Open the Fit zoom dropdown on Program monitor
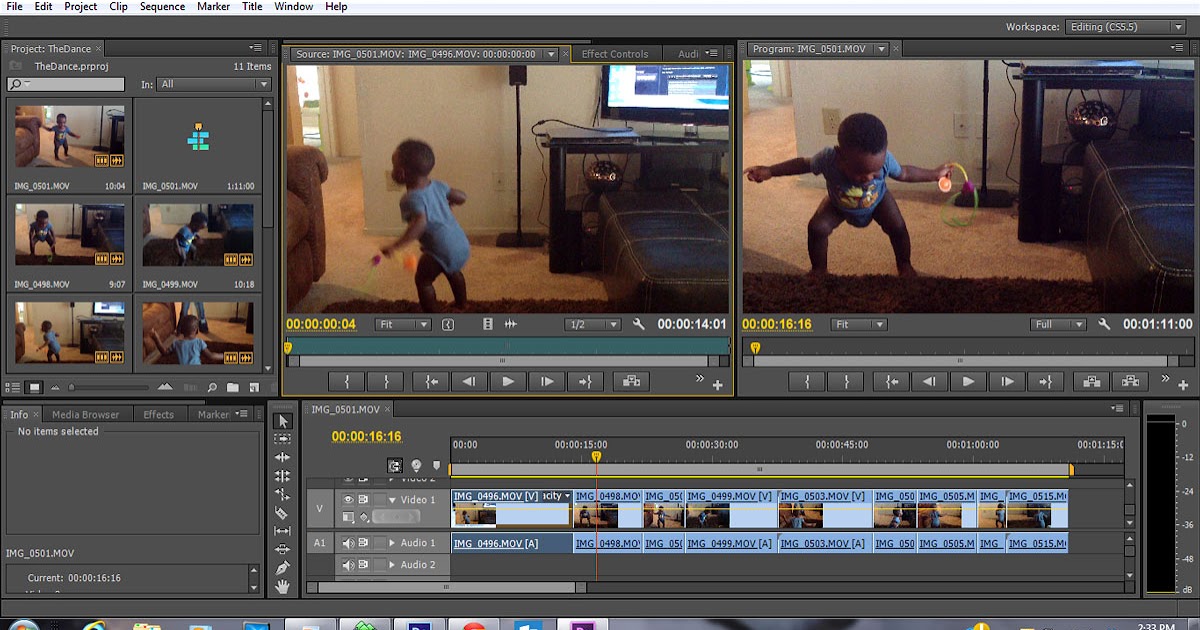 [860, 324]
